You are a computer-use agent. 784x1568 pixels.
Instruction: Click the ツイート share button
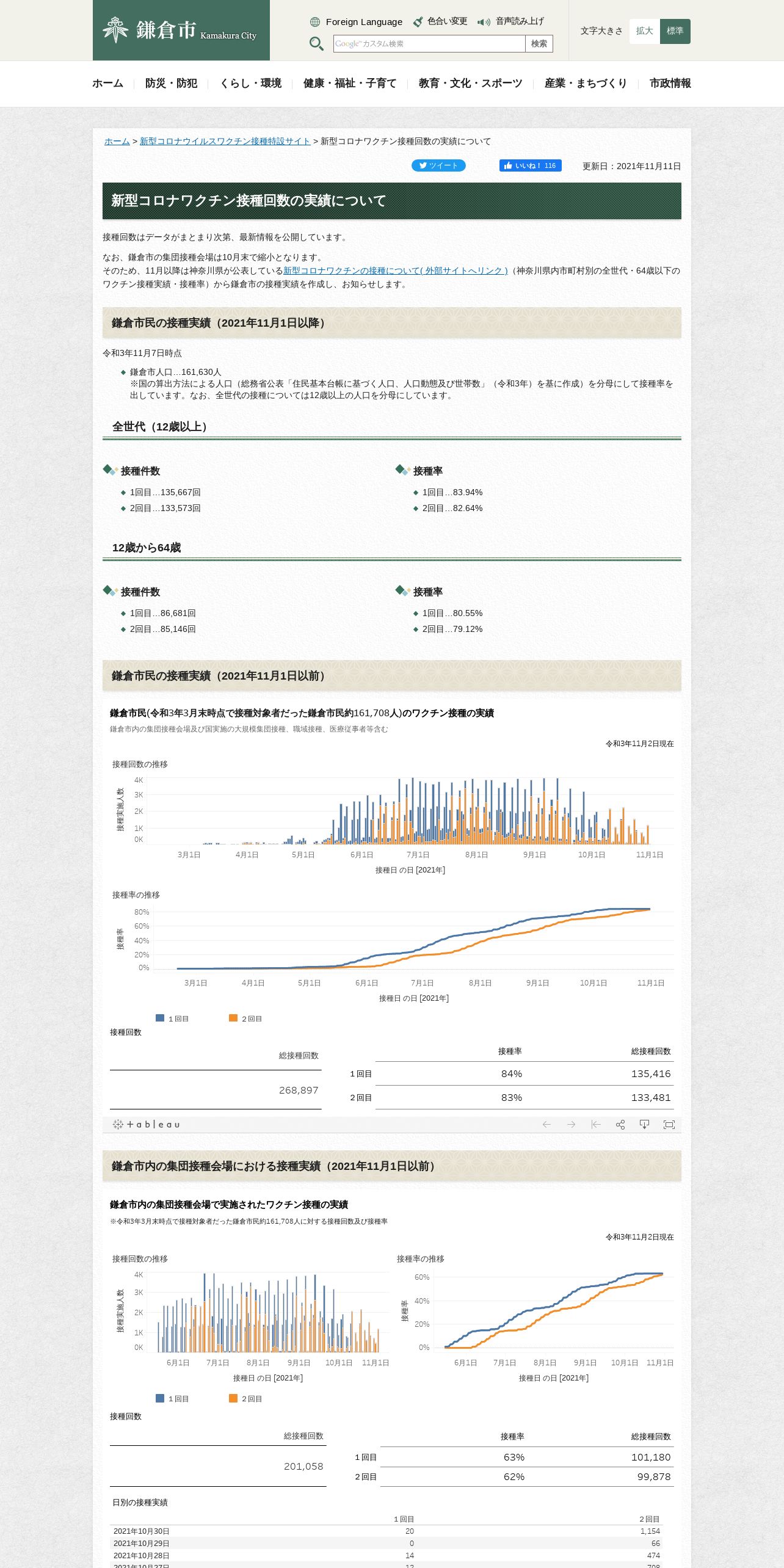(438, 165)
